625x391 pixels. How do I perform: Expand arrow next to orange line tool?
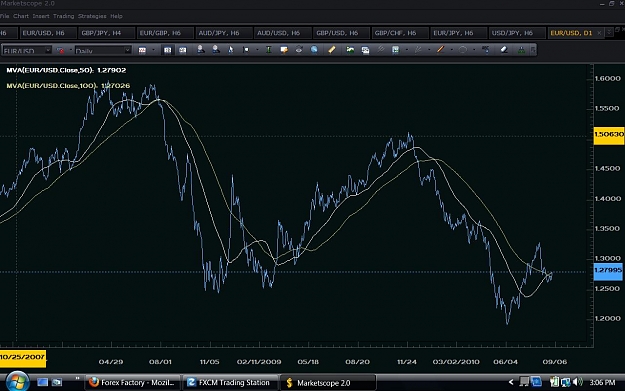click(452, 50)
